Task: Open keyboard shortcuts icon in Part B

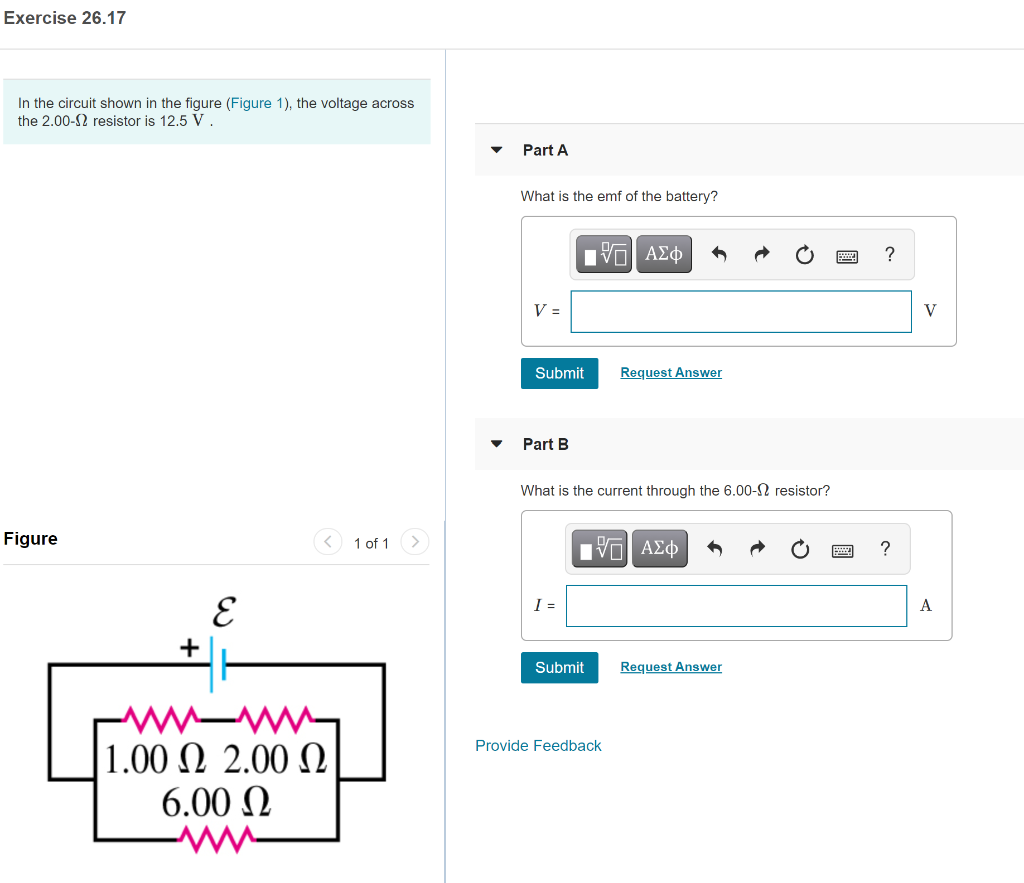Action: (842, 551)
